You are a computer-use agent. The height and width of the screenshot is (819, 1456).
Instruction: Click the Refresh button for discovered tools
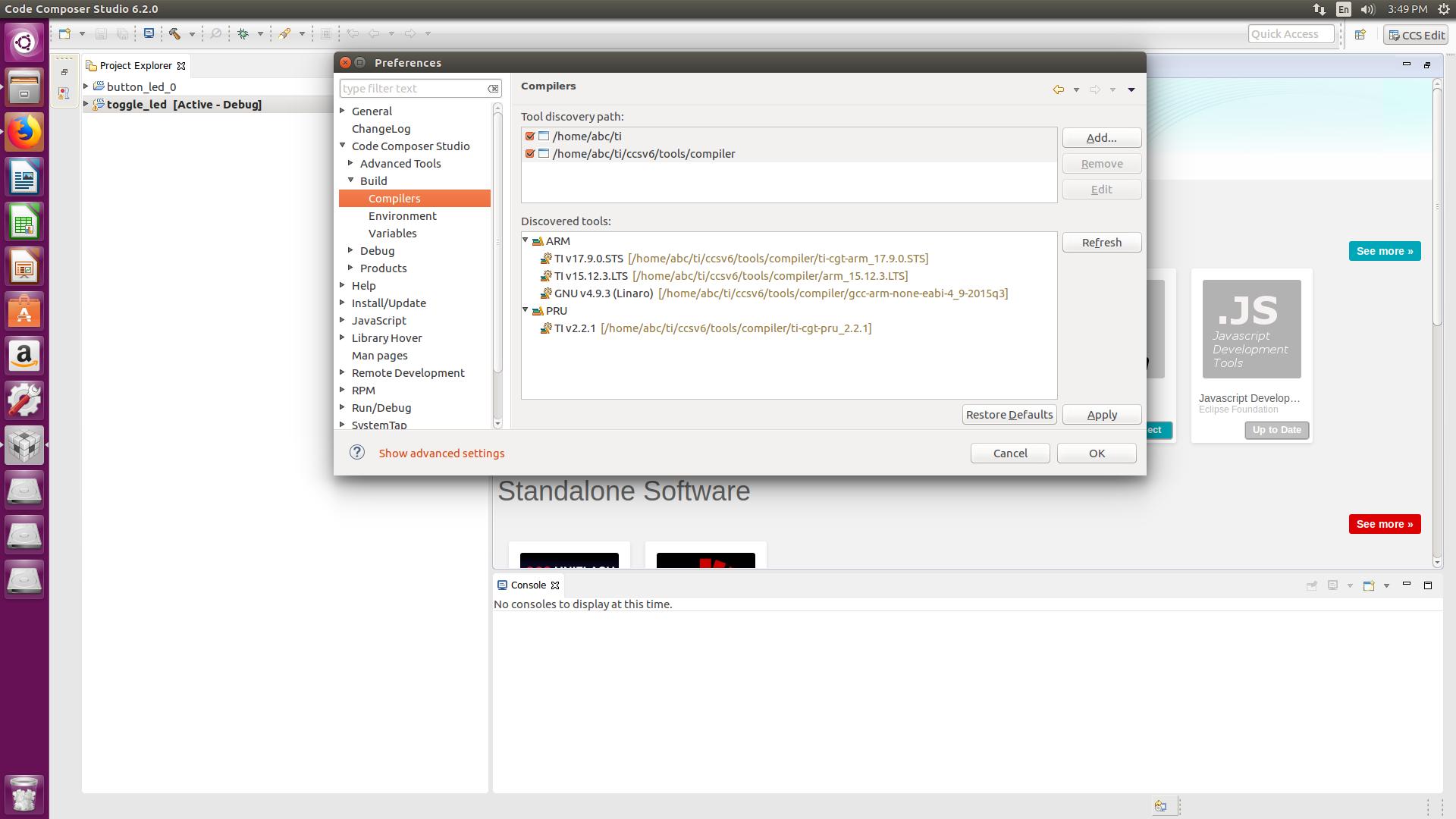(x=1101, y=243)
